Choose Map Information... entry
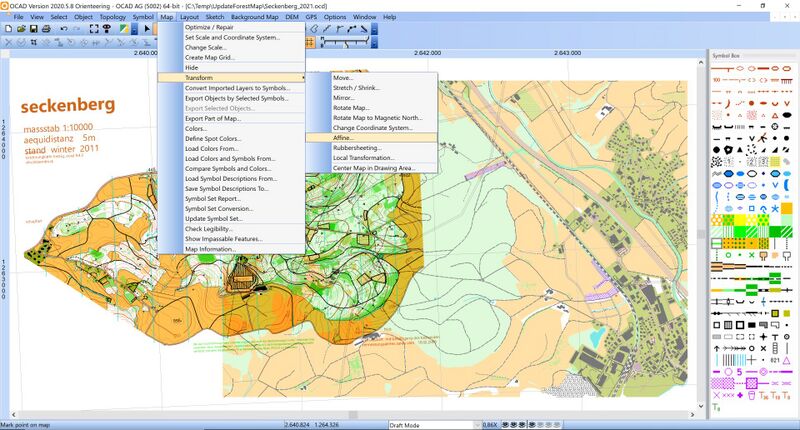 [x=231, y=249]
